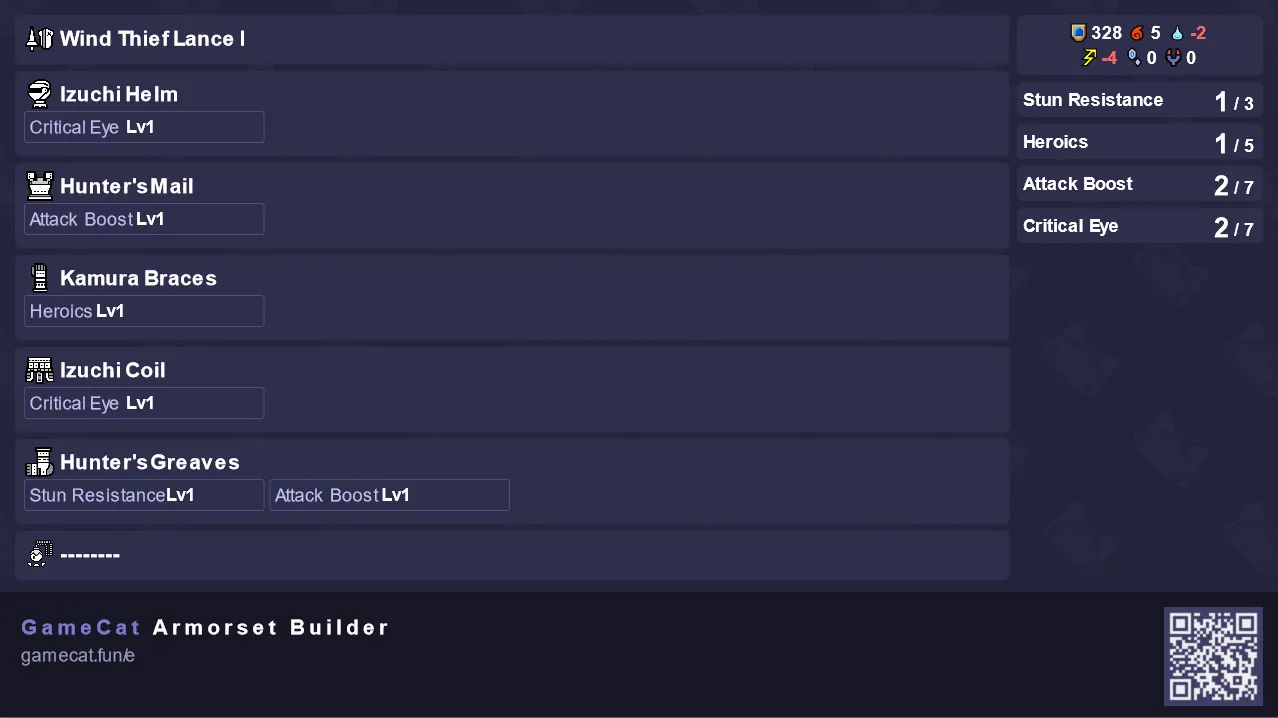1278x718 pixels.
Task: Click the dragon resistance icon
Action: 1173,58
